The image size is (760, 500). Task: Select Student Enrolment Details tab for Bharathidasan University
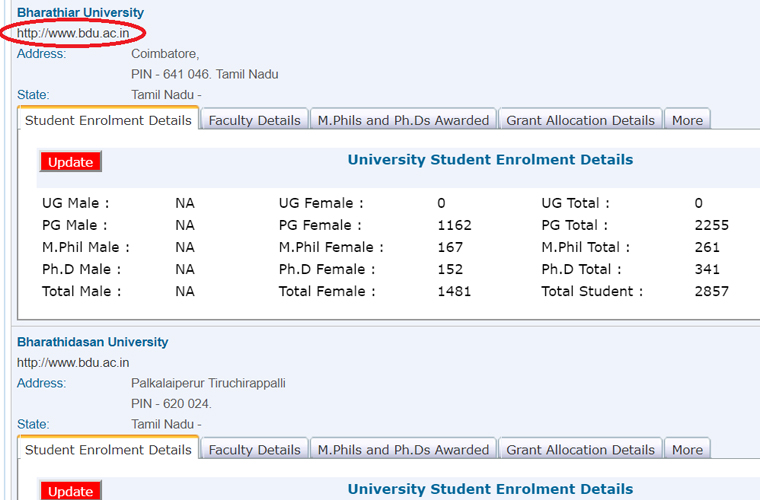(x=108, y=449)
